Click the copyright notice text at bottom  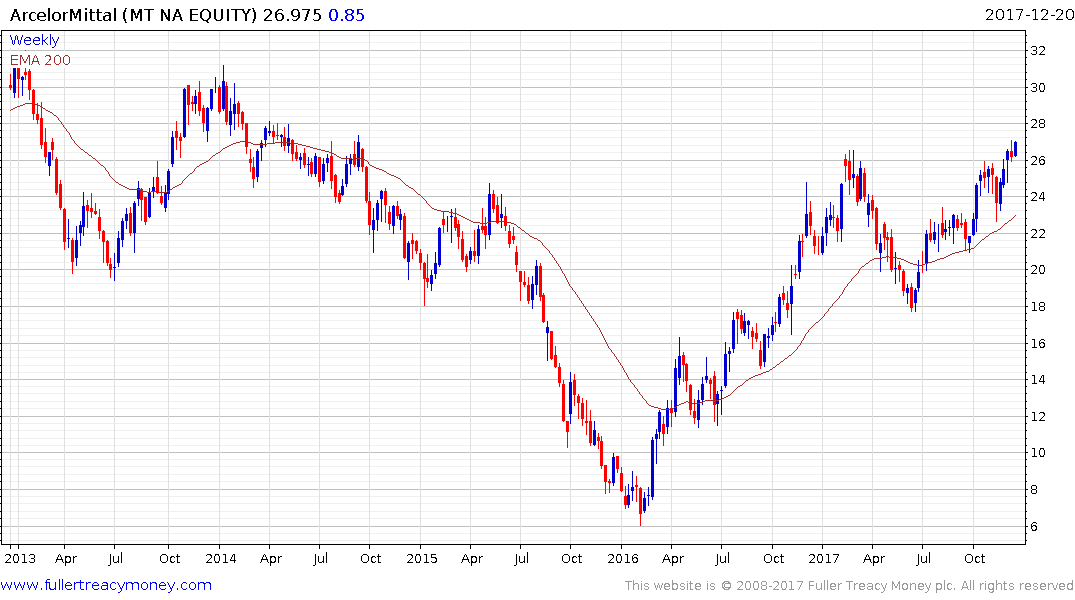pos(849,586)
